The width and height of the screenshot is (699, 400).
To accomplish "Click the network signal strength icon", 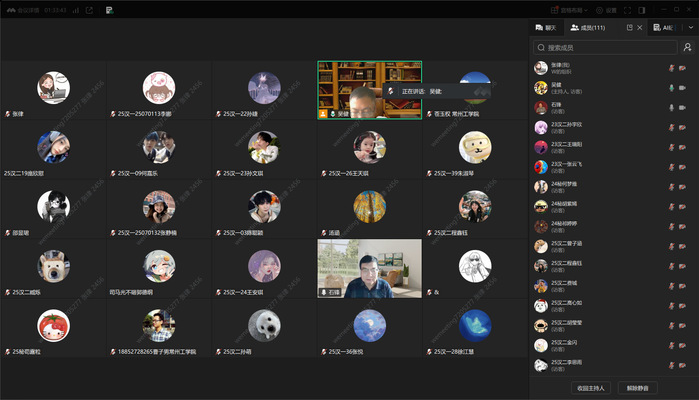I will [x=76, y=10].
